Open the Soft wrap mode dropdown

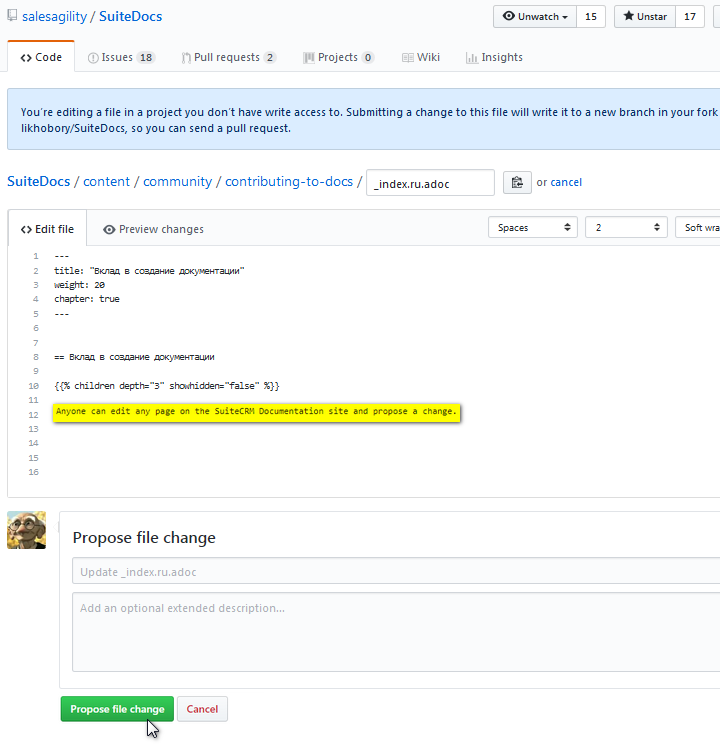[x=698, y=228]
